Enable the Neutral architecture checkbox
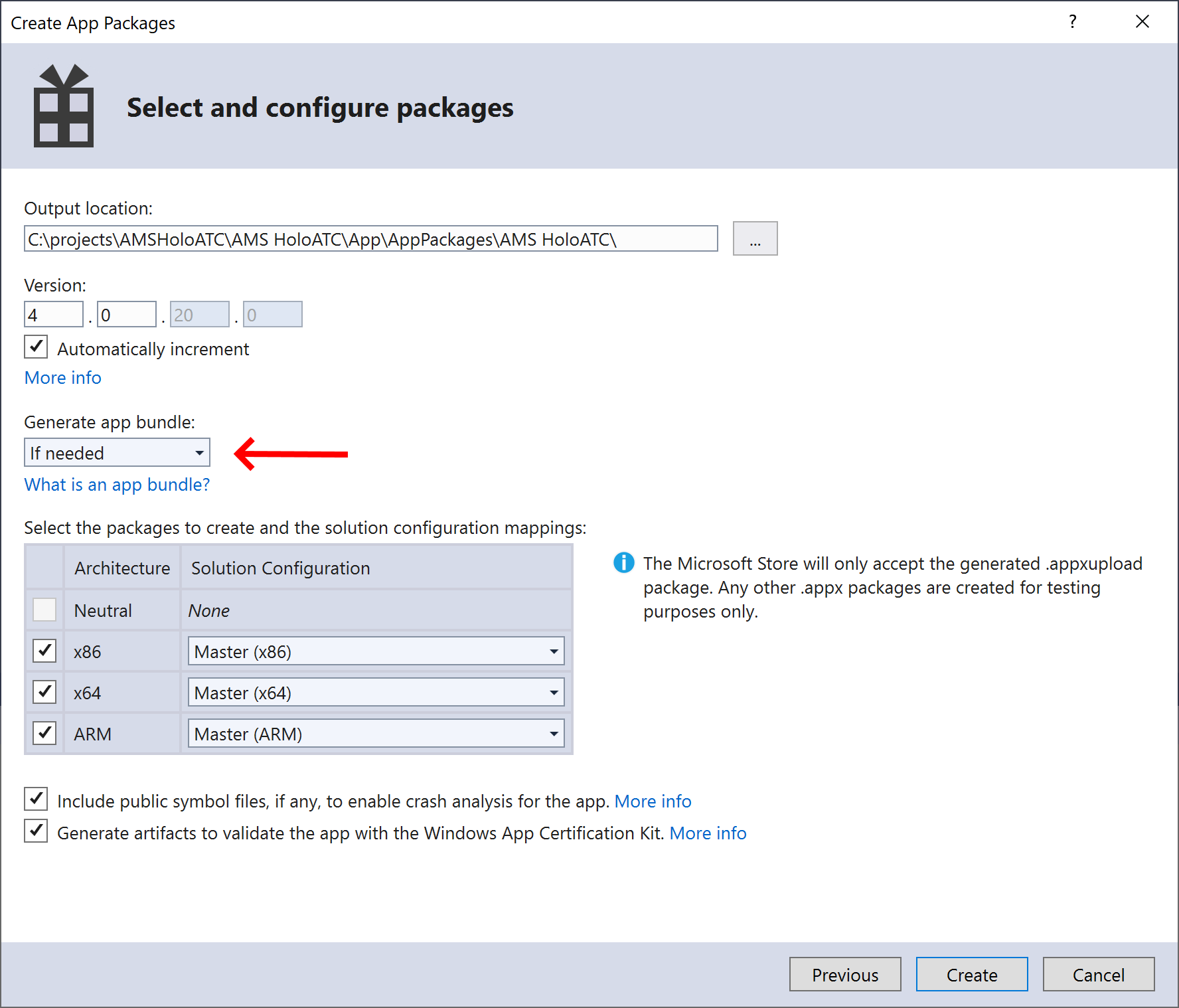Viewport: 1179px width, 1008px height. 44,610
